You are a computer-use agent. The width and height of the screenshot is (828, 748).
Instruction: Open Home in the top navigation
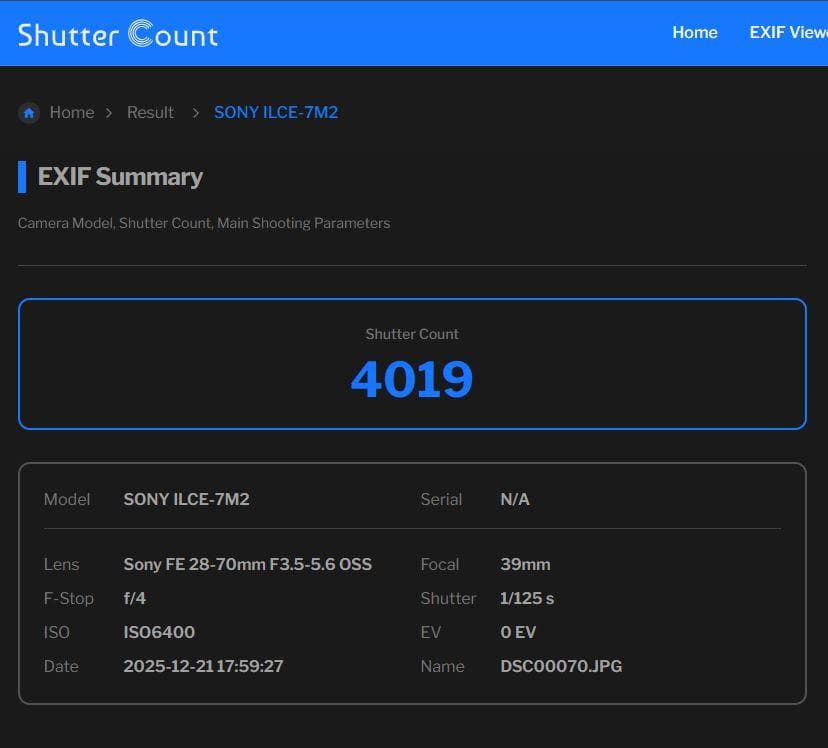pyautogui.click(x=694, y=32)
